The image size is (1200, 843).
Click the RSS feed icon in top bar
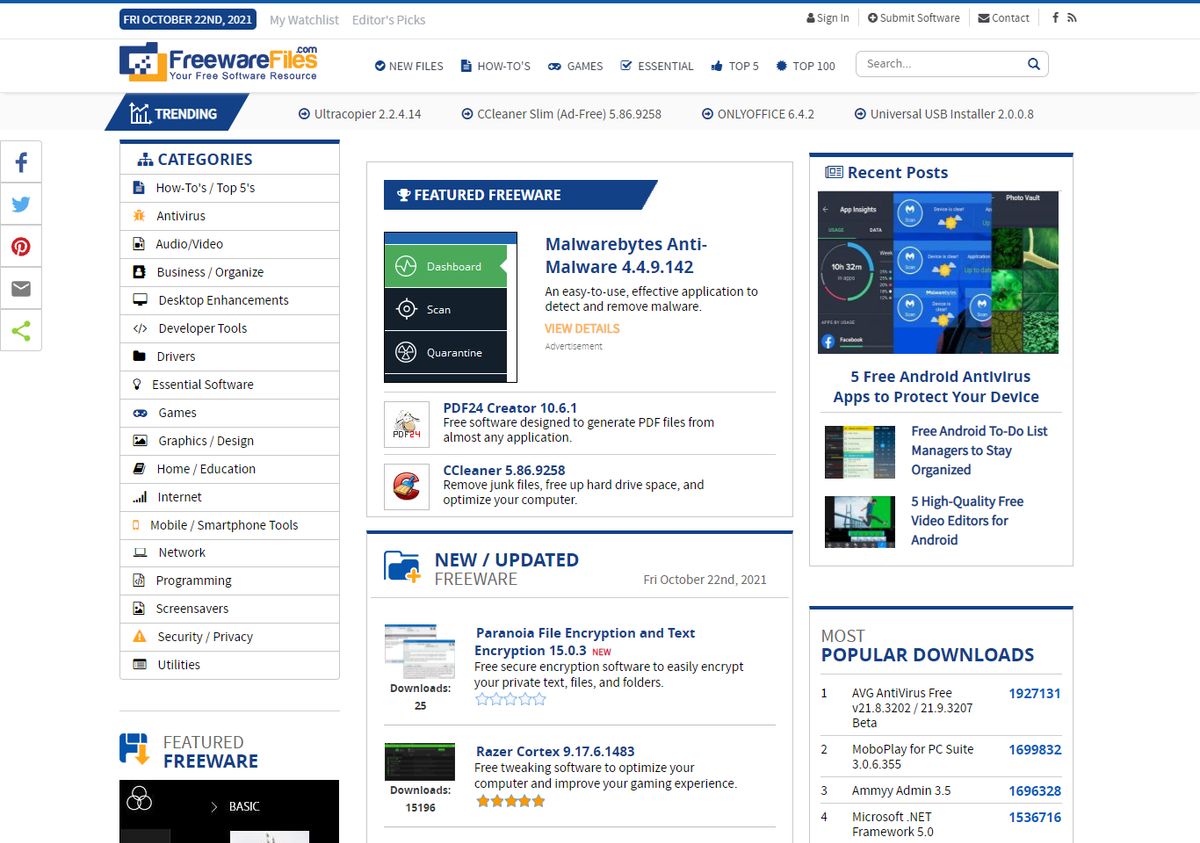coord(1072,18)
